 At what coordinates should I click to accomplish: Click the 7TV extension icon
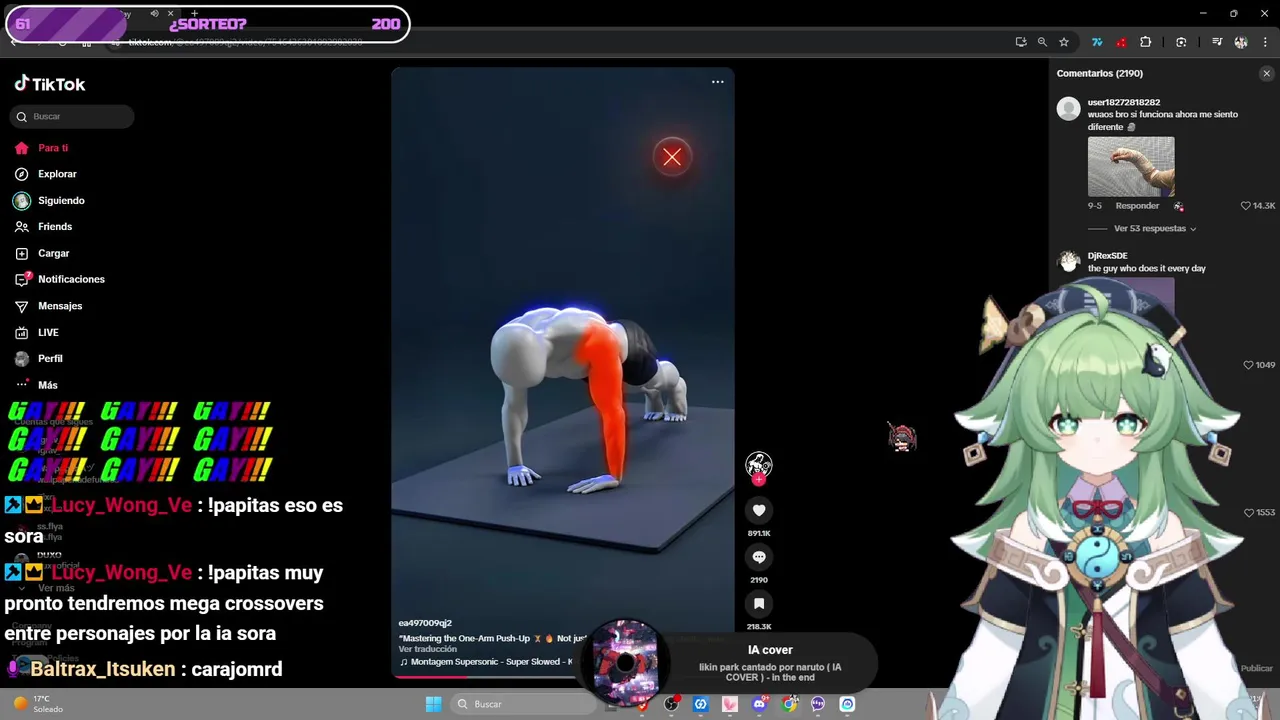tap(1097, 42)
